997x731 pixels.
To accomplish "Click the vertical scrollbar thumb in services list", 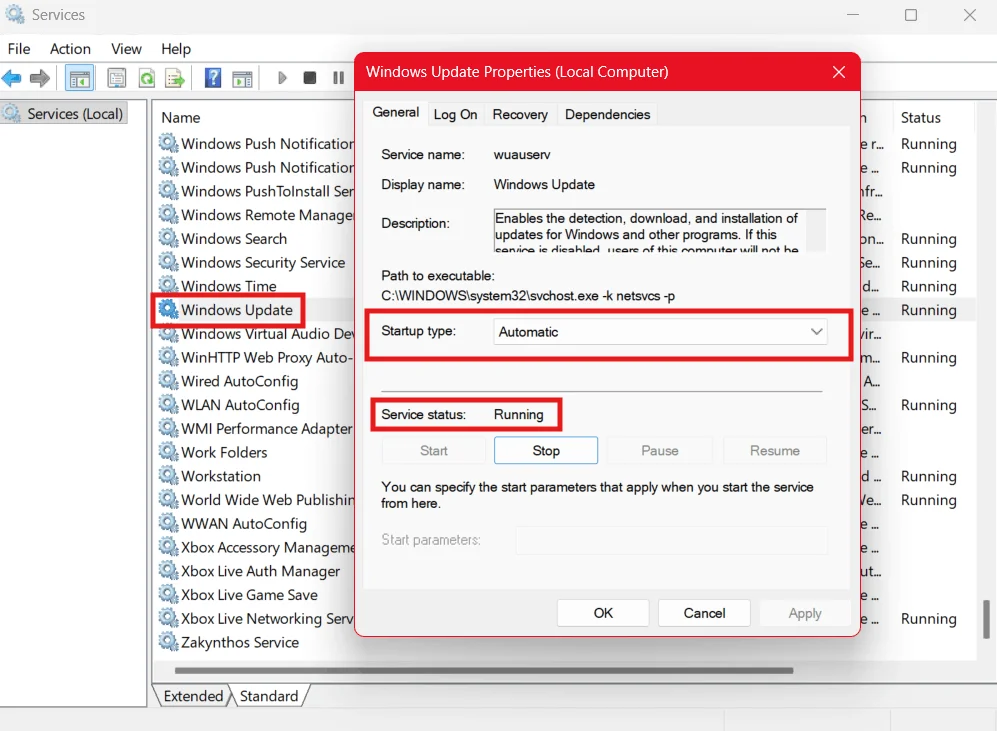I will 986,618.
